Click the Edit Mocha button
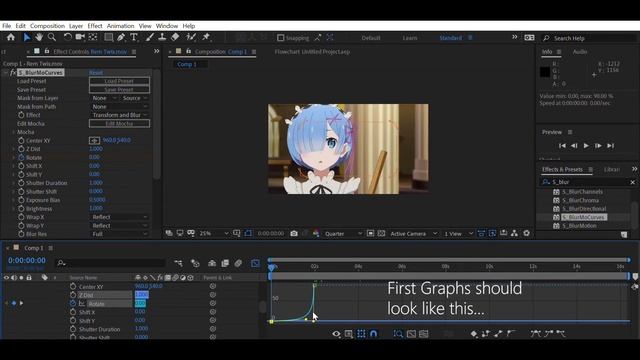Image resolution: width=640 pixels, height=360 pixels. [x=119, y=124]
